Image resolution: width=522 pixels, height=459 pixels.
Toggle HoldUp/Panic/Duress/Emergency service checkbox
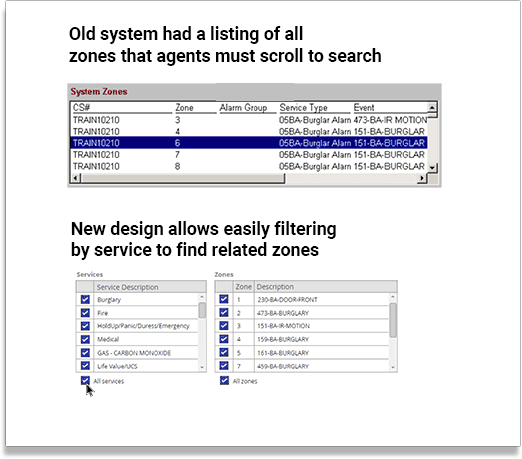85,326
